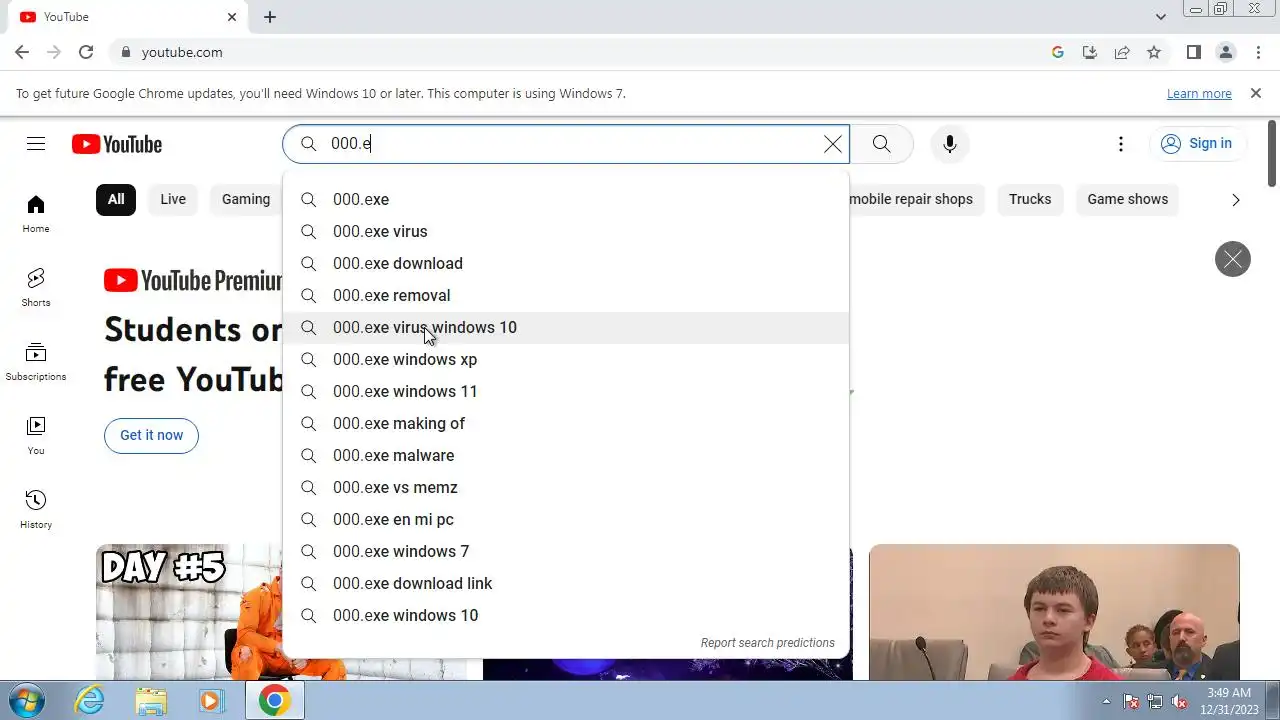The image size is (1280, 720).
Task: Select the Live filter chip
Action: (x=173, y=199)
